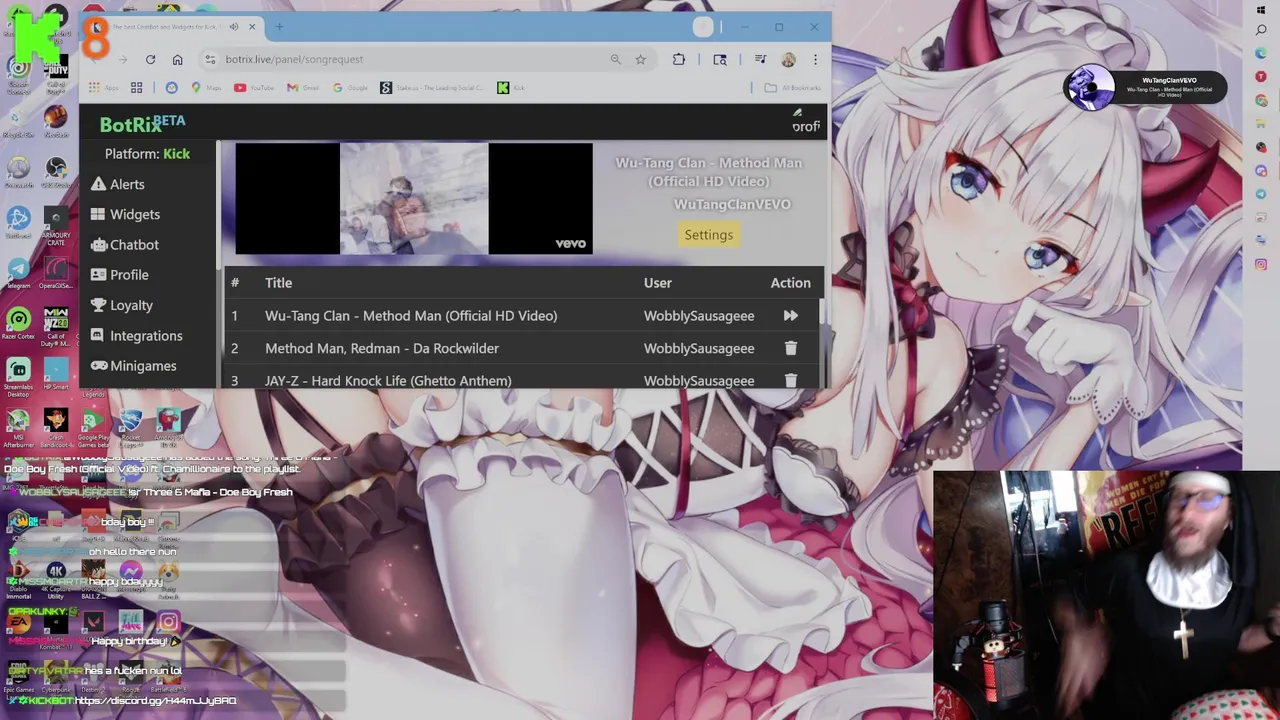This screenshot has width=1280, height=720.
Task: Open the browser profile avatar
Action: pyautogui.click(x=788, y=59)
